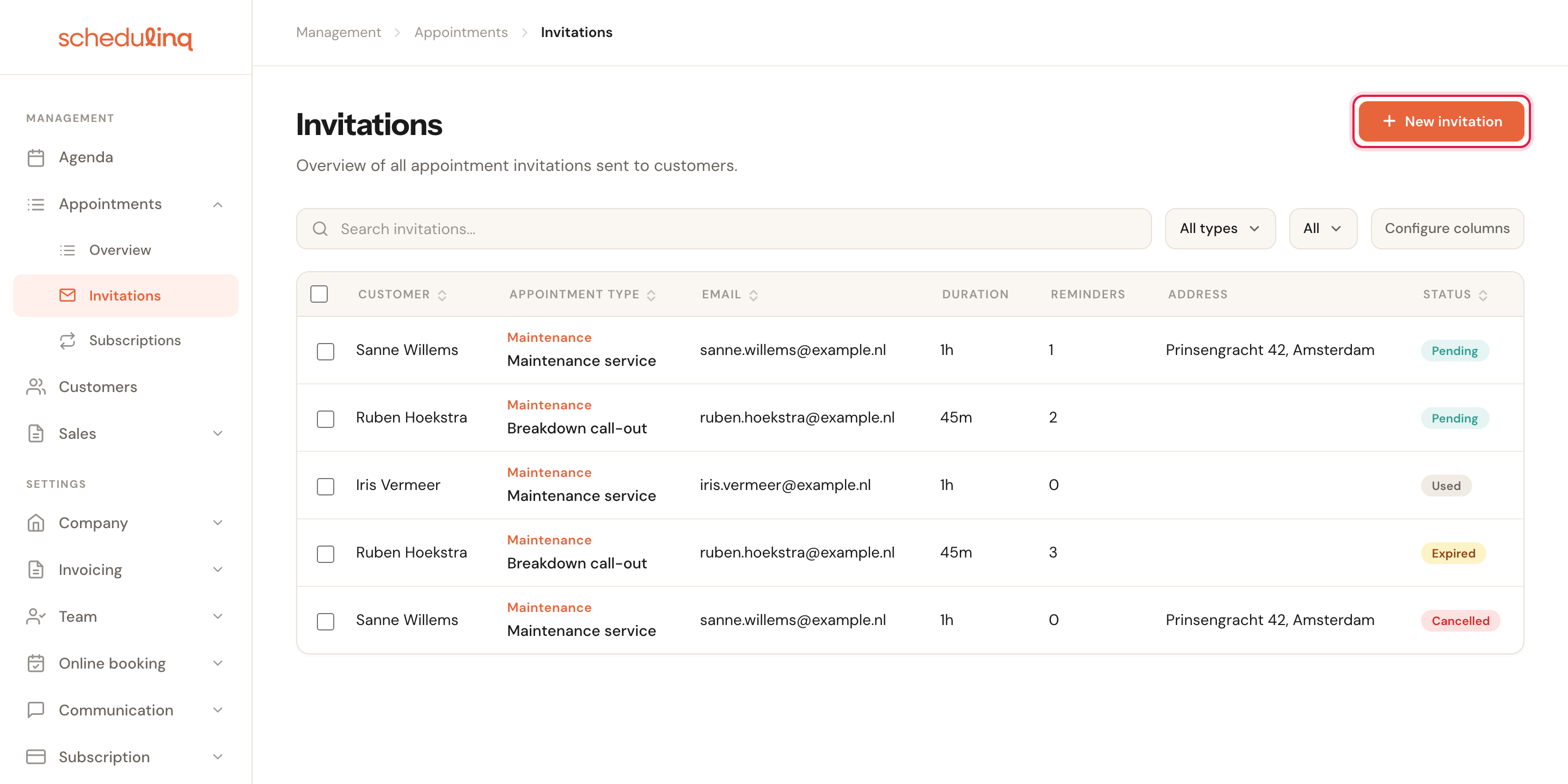Click the Reminders column header
The image size is (1568, 784).
point(1087,295)
